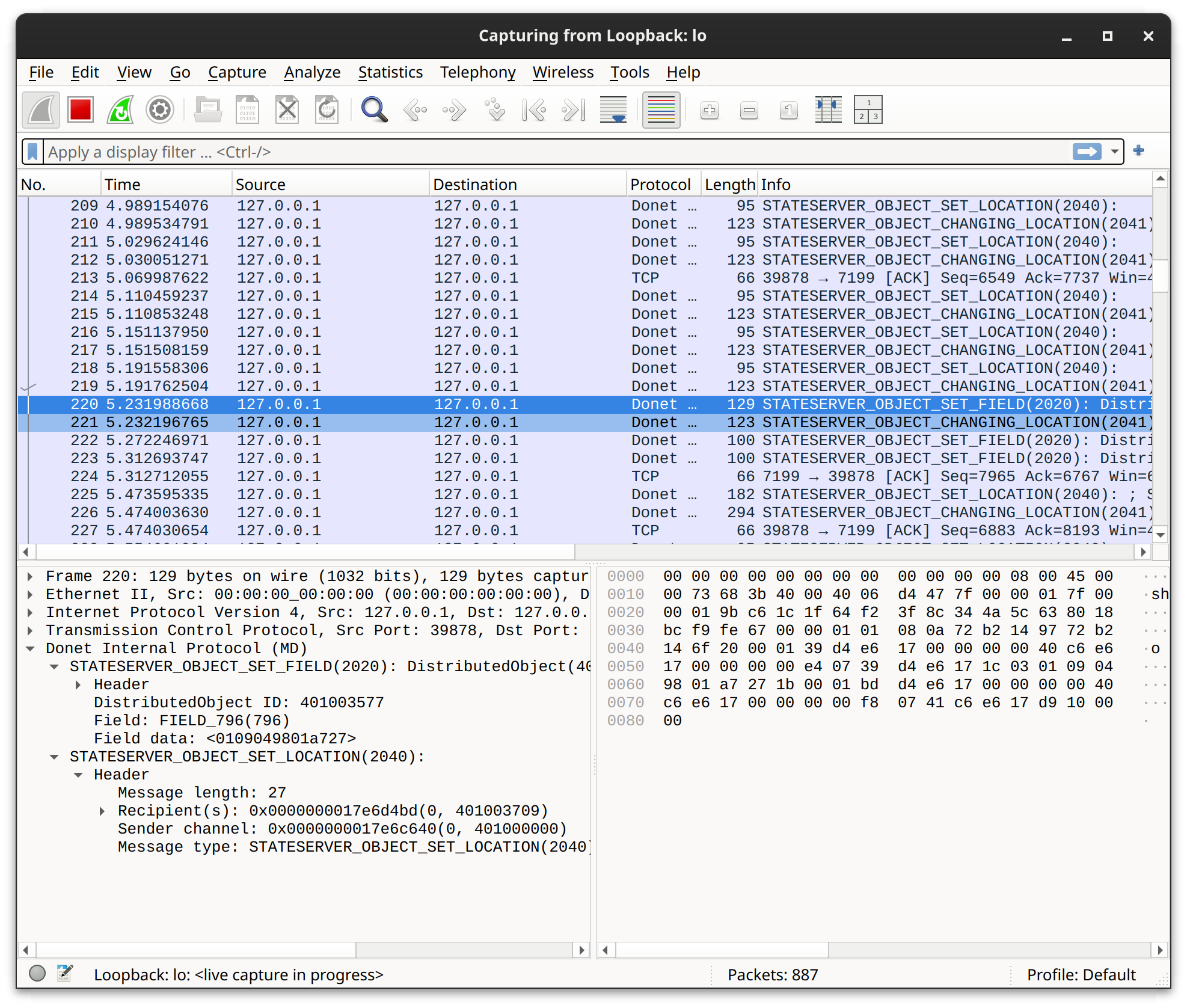Click the add display filter expression button
Screen dimensions: 1187x1008
(1140, 151)
